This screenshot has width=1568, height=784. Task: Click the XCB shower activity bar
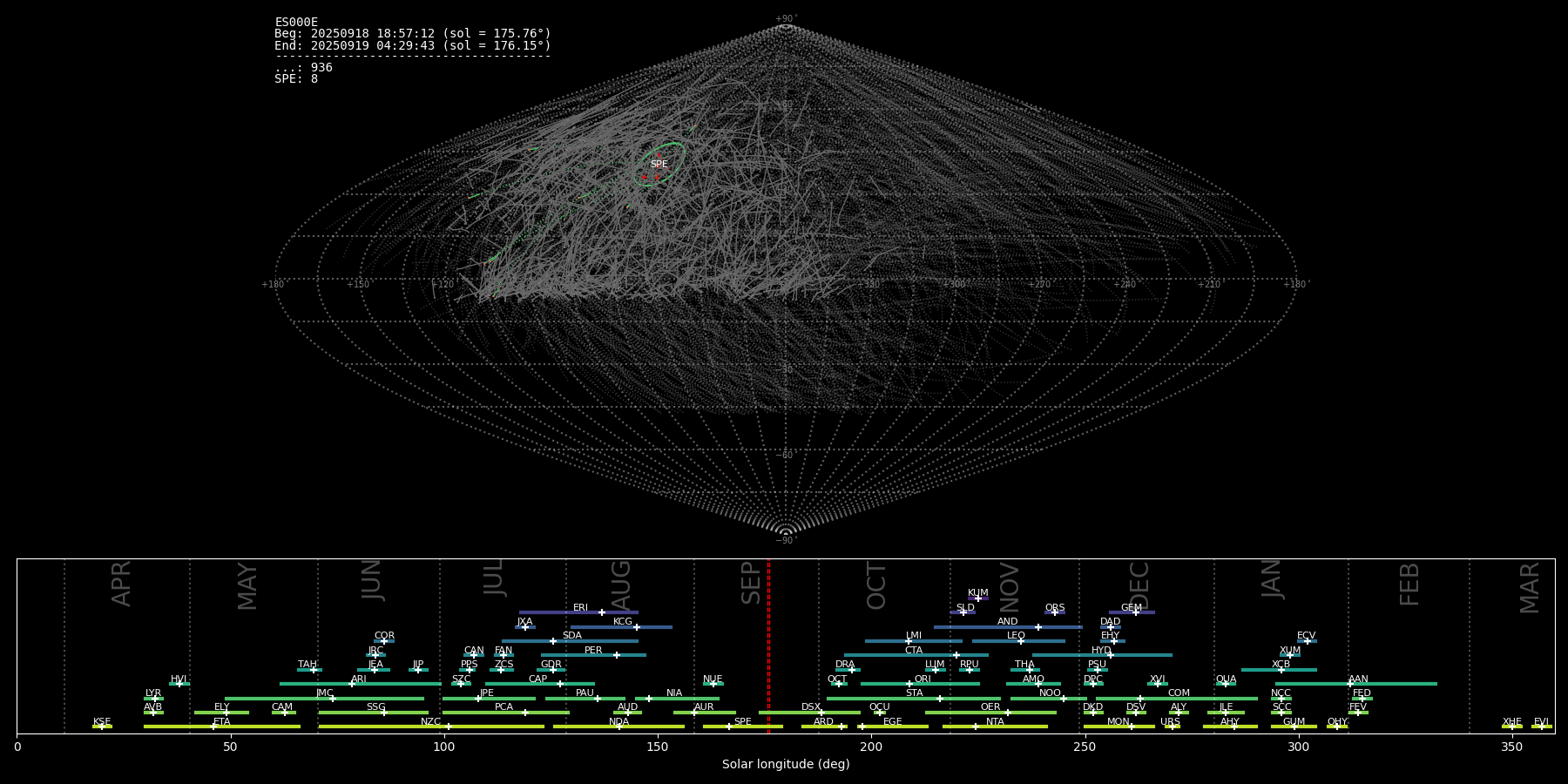click(1279, 670)
